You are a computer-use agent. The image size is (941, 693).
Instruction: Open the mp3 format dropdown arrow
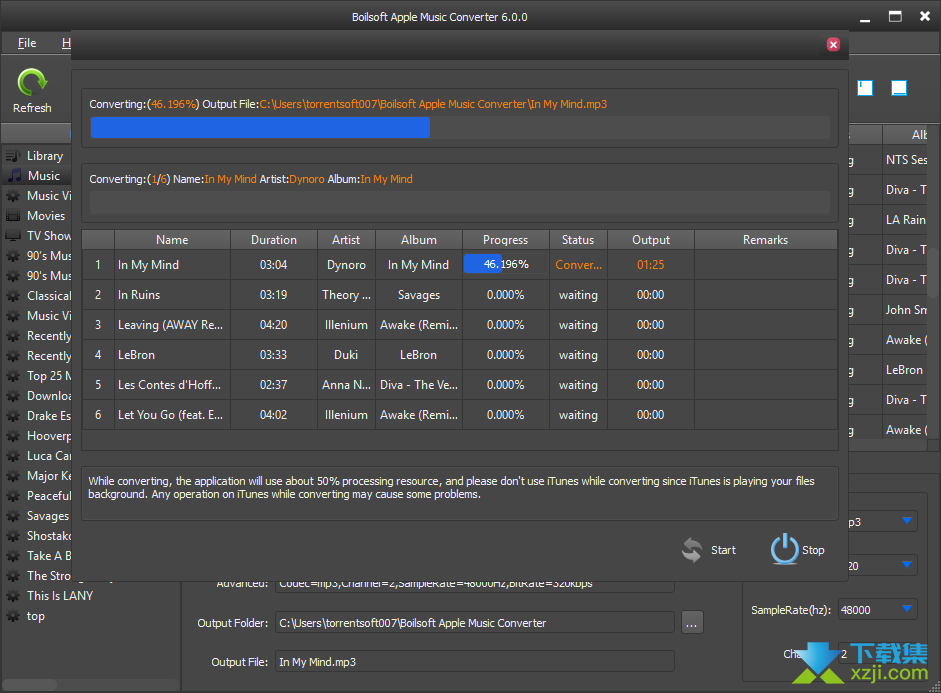click(907, 521)
